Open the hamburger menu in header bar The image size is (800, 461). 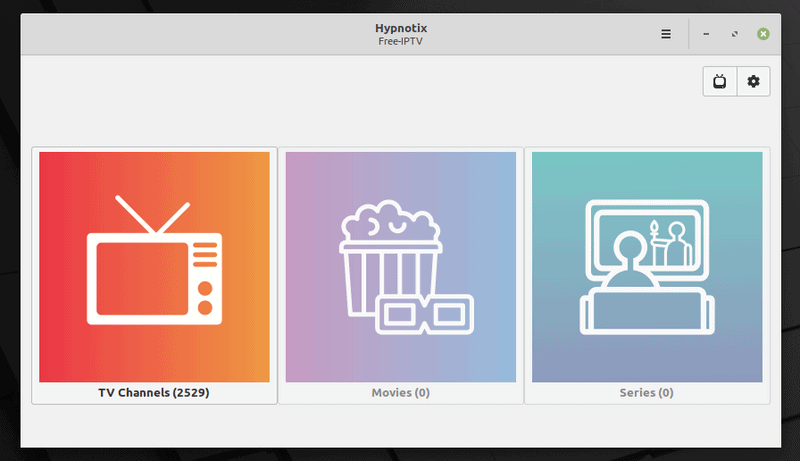tap(666, 34)
